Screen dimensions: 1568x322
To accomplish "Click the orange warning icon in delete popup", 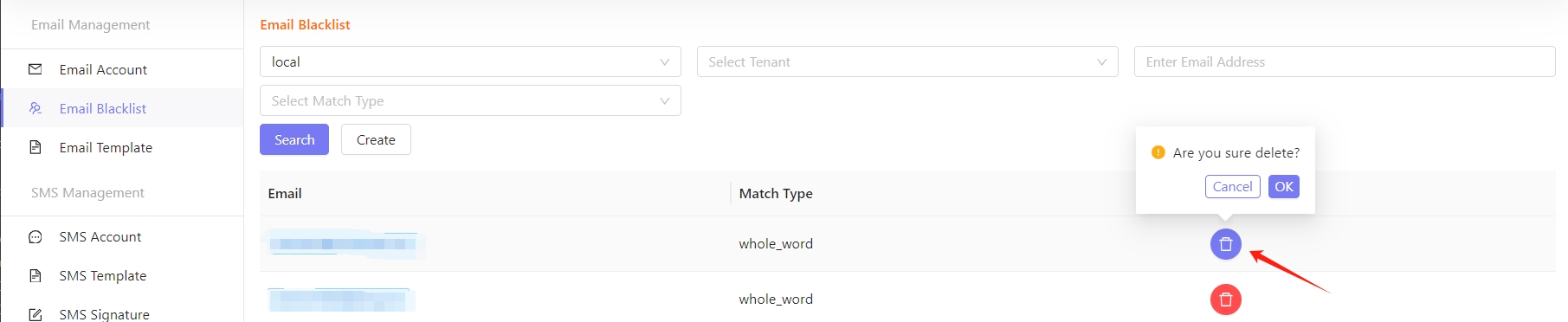I will coord(1158,152).
